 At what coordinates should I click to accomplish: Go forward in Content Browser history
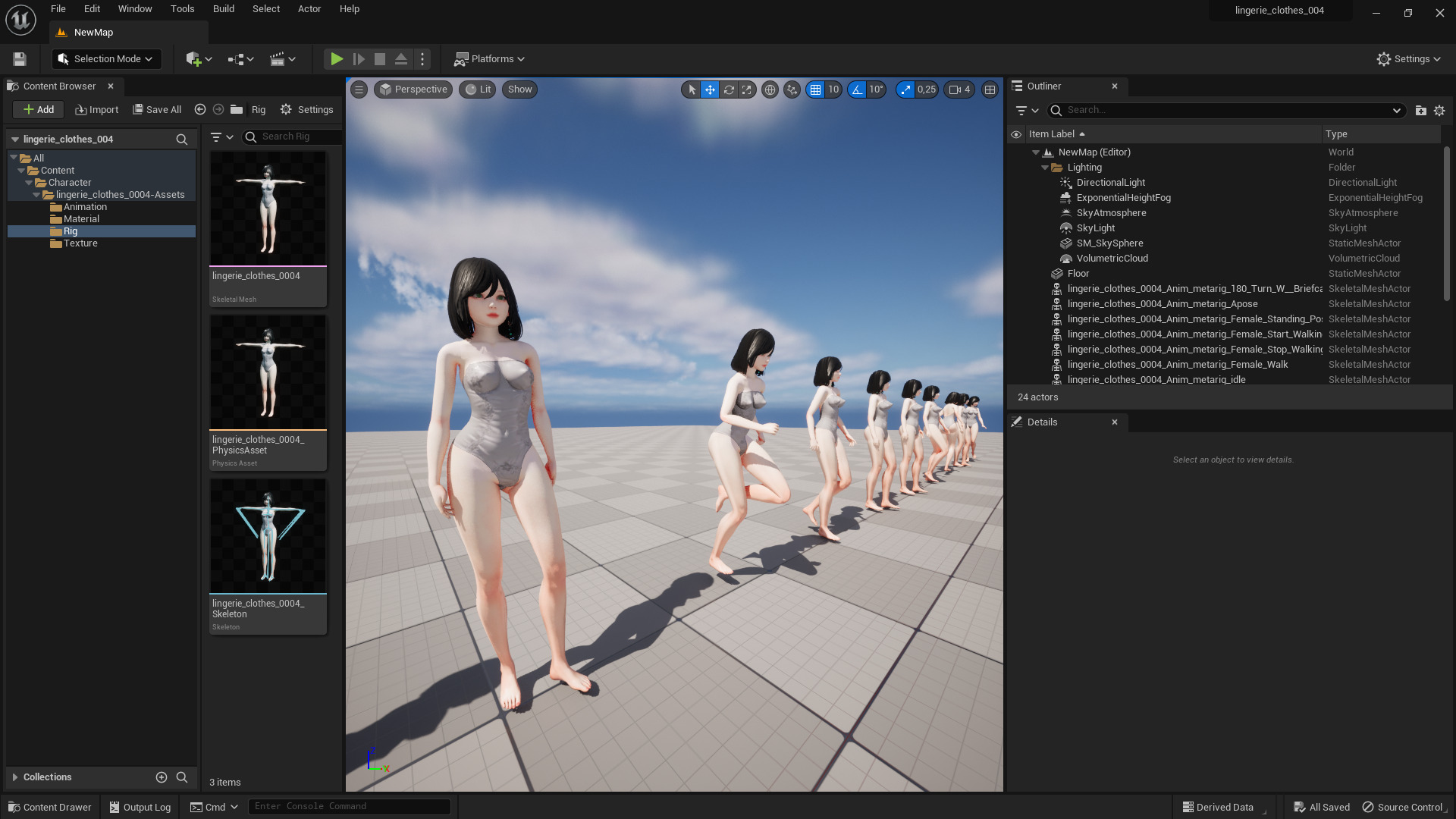[218, 110]
